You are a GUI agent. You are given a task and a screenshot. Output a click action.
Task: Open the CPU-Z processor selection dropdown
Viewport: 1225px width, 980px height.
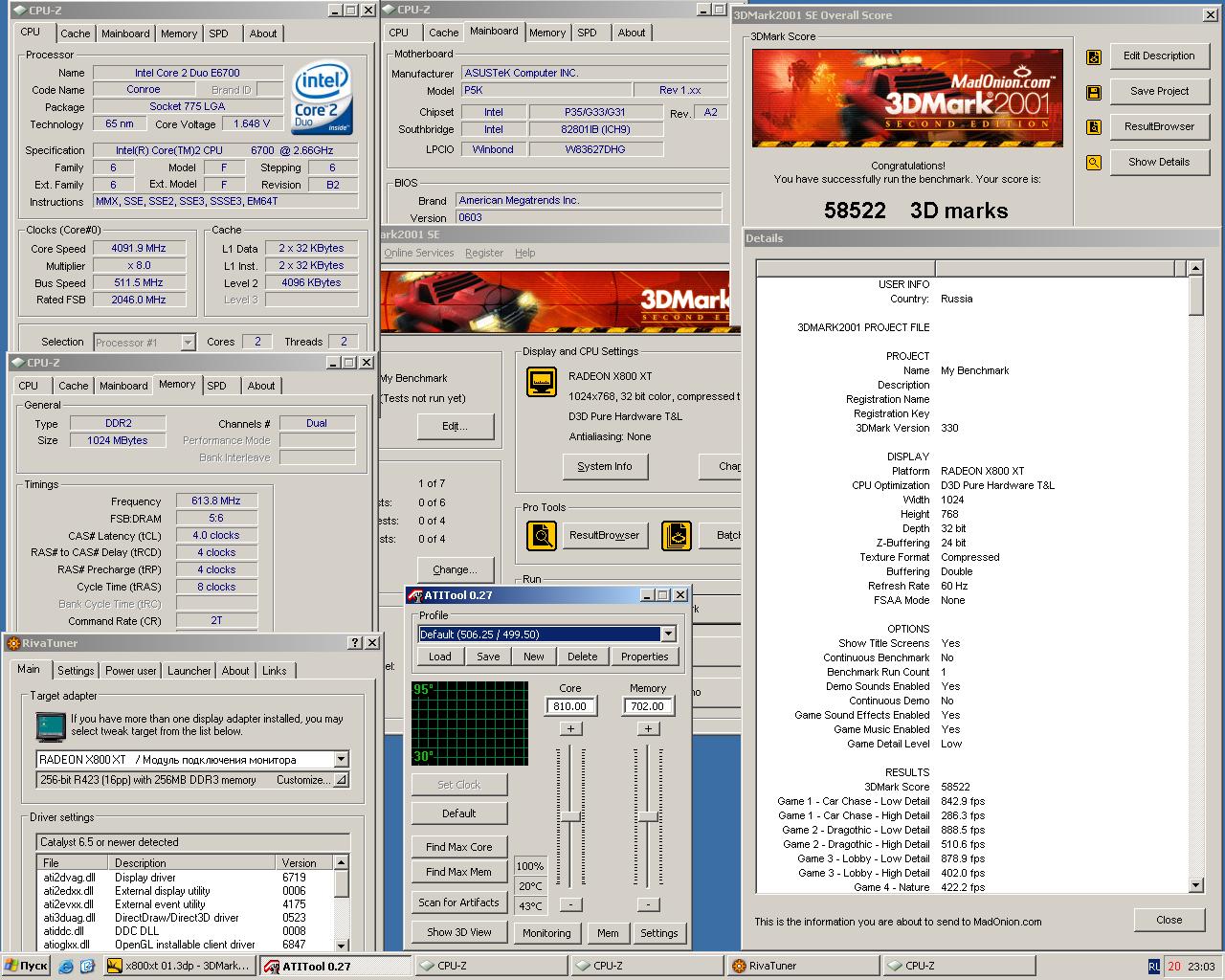tap(188, 343)
